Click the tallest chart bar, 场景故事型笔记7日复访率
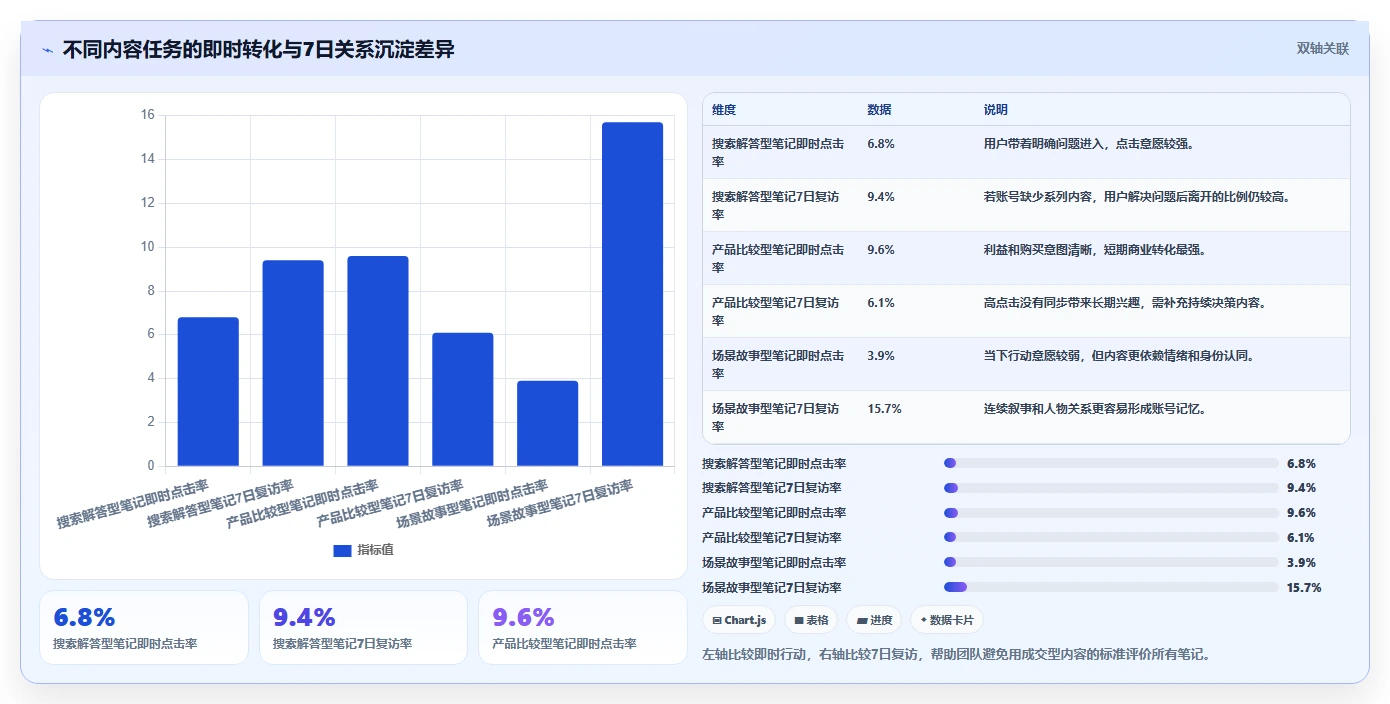Viewport: 1390px width, 704px height. pos(633,294)
